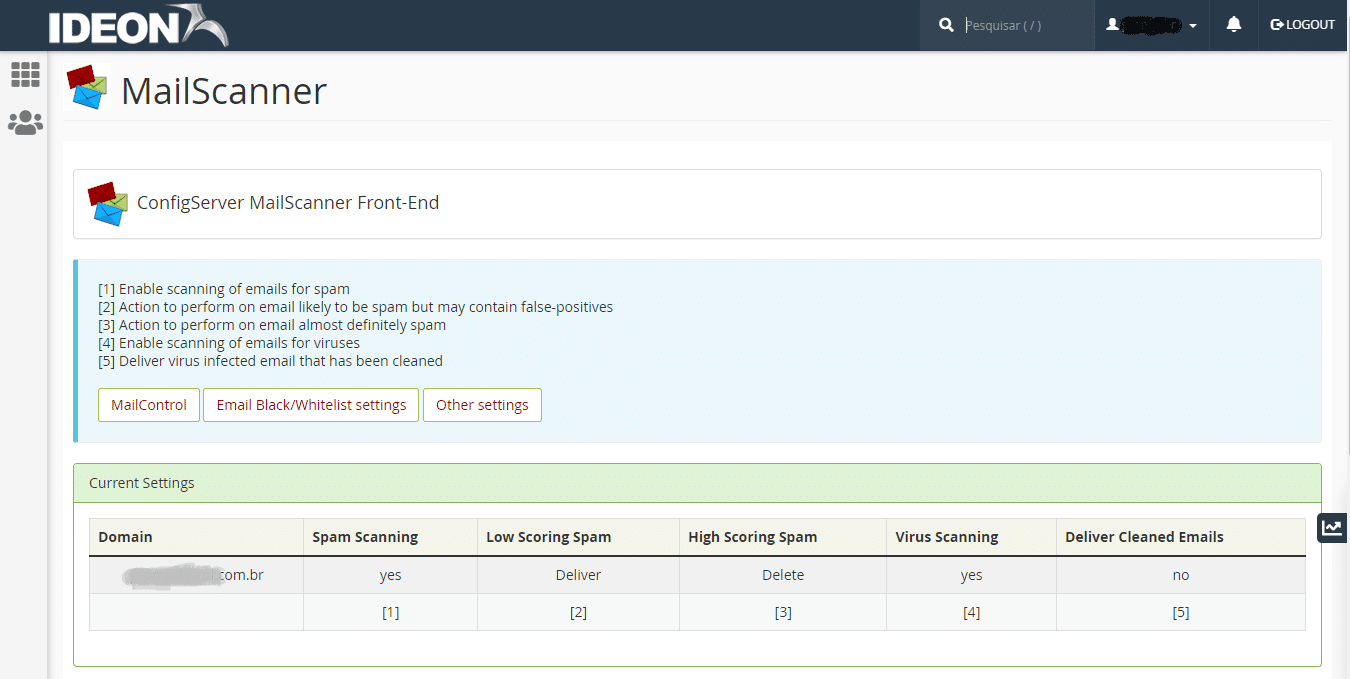The image size is (1350, 679).
Task: Click link [5] under Deliver Cleaned Emails
Action: [x=1180, y=611]
